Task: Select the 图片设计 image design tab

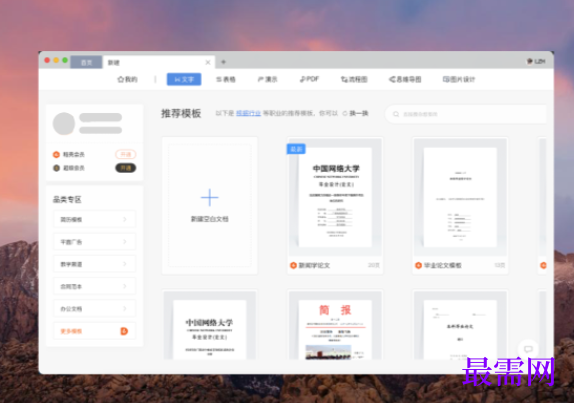Action: click(459, 79)
